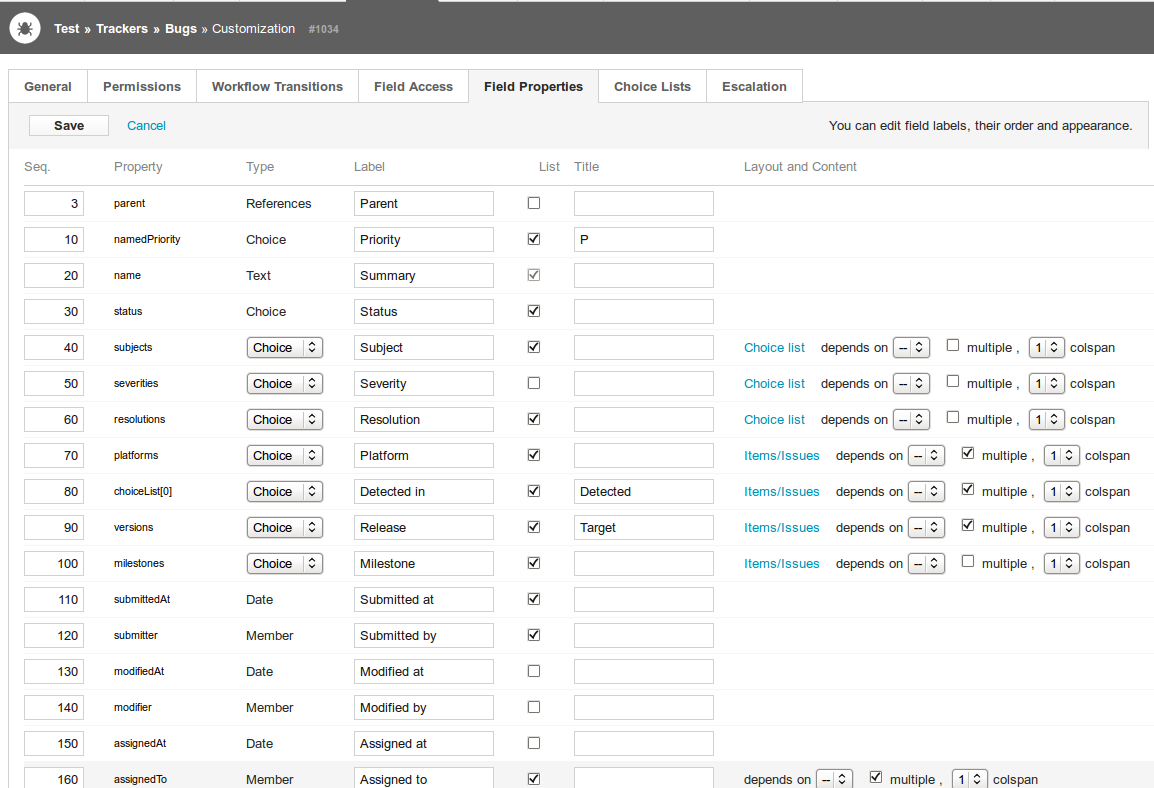Open Bugs breadcrumb link
The image size is (1154, 788).
[181, 29]
